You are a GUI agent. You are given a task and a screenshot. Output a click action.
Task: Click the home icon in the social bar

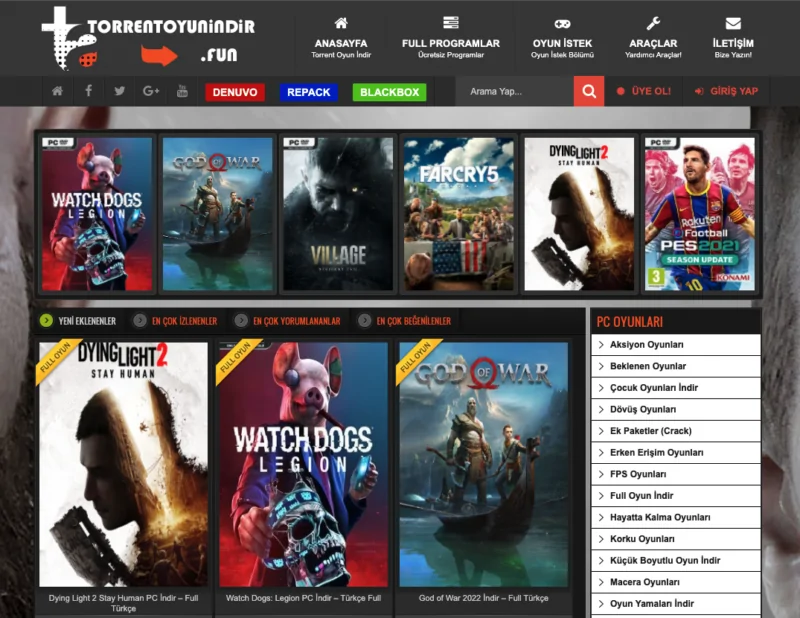[x=57, y=91]
